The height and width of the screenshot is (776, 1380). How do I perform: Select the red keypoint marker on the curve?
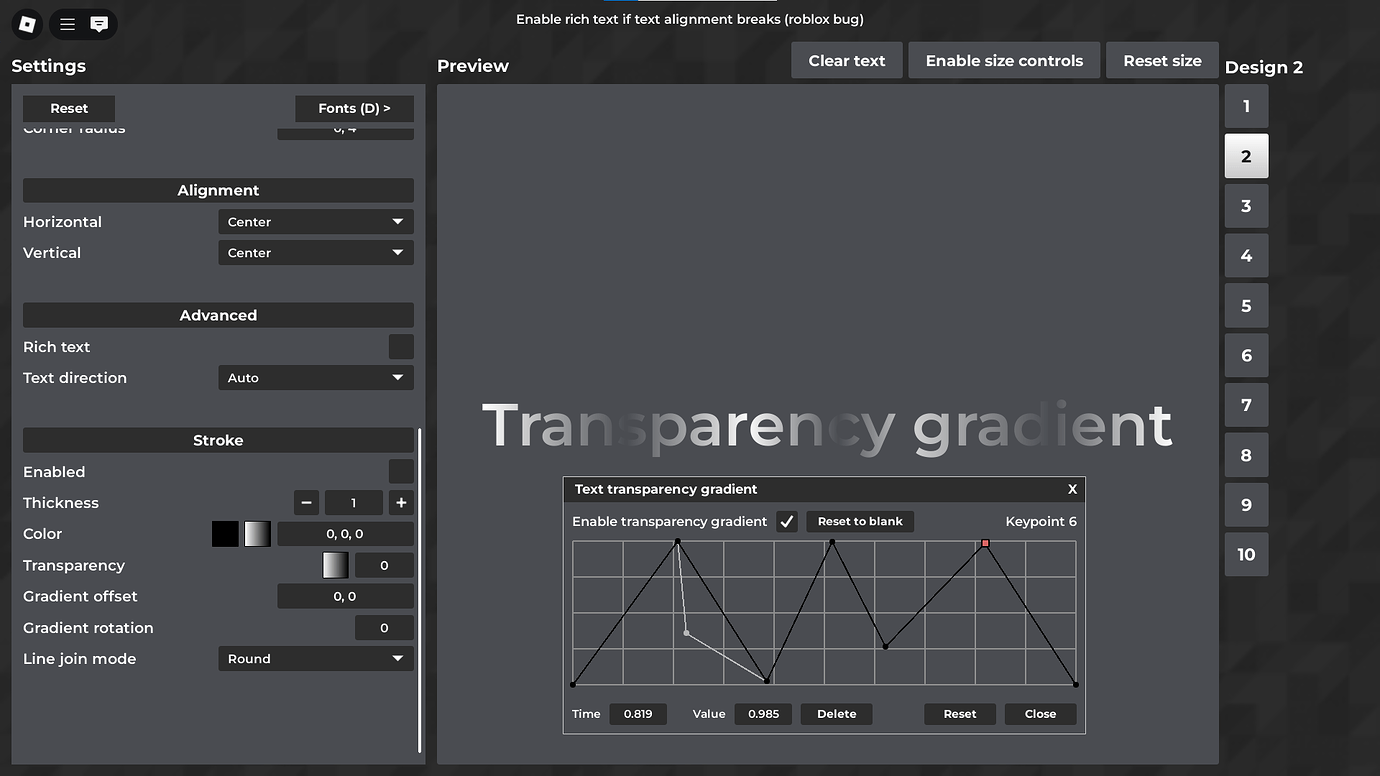985,543
